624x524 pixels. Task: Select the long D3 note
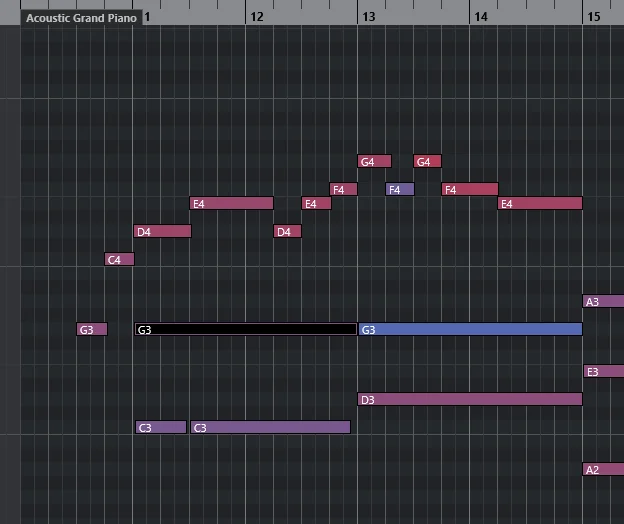(470, 399)
